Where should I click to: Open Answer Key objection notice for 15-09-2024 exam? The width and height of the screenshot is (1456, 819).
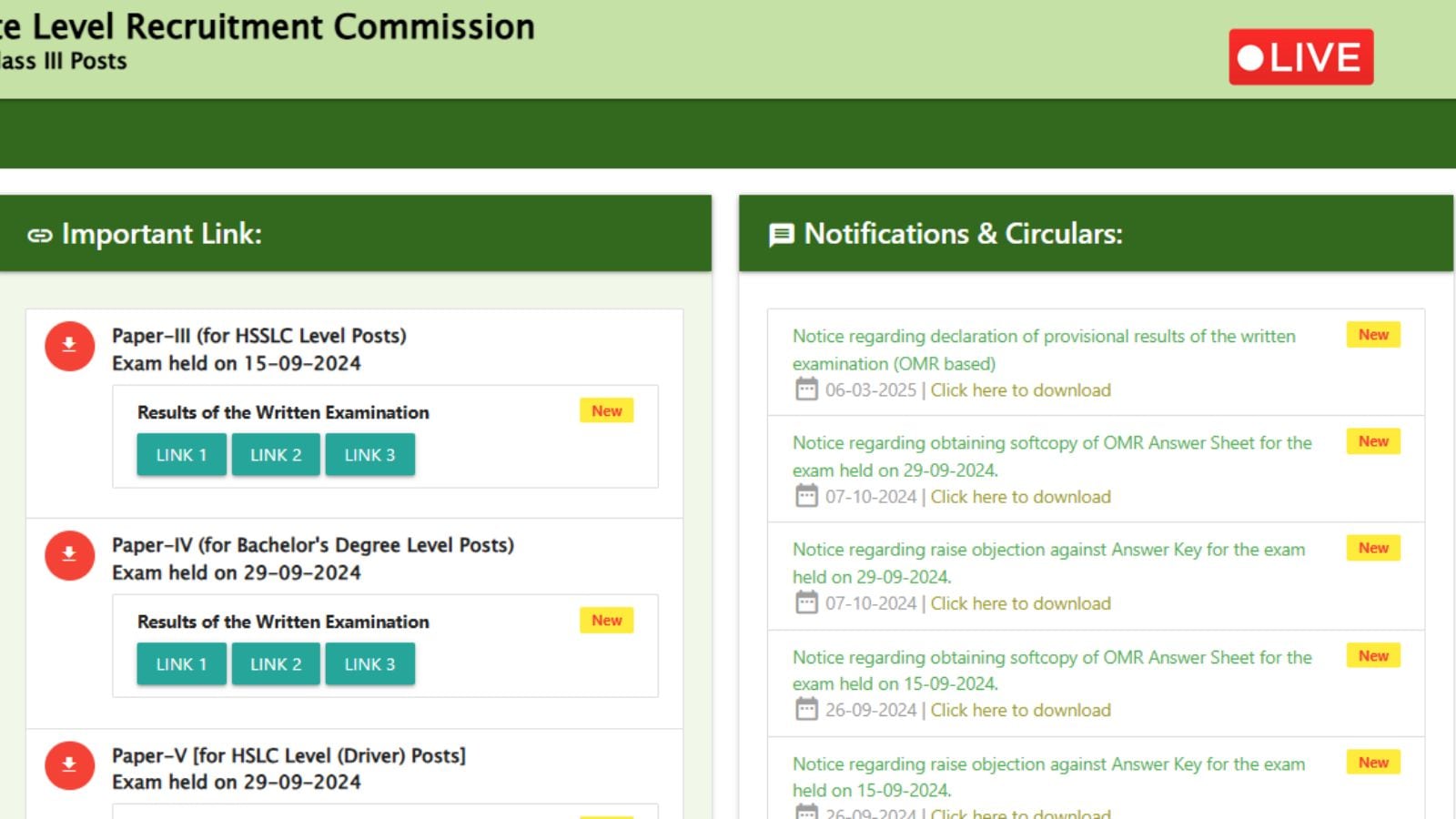[1048, 764]
